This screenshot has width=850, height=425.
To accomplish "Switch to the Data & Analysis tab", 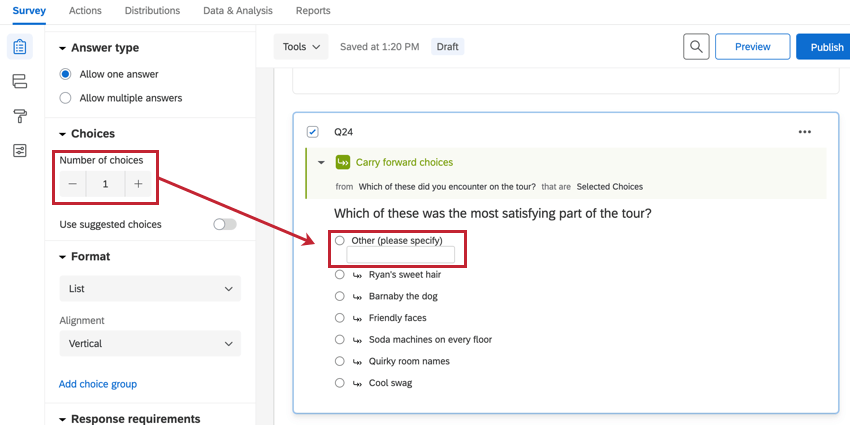I will click(x=238, y=11).
